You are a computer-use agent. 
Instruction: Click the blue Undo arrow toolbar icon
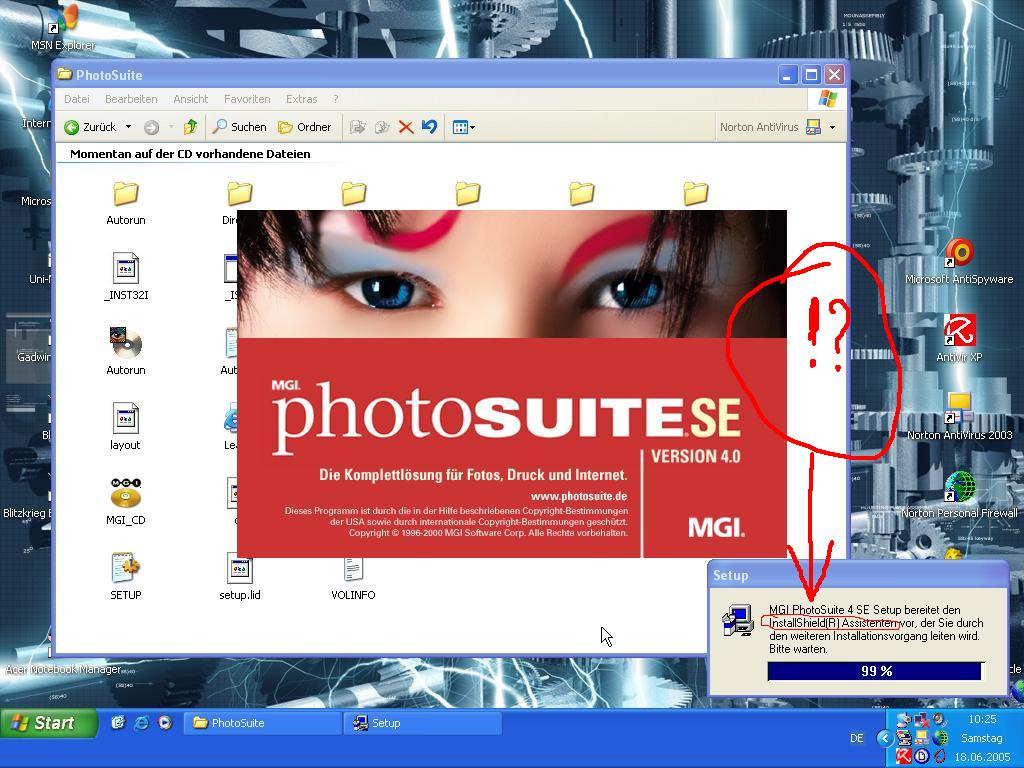[x=429, y=127]
